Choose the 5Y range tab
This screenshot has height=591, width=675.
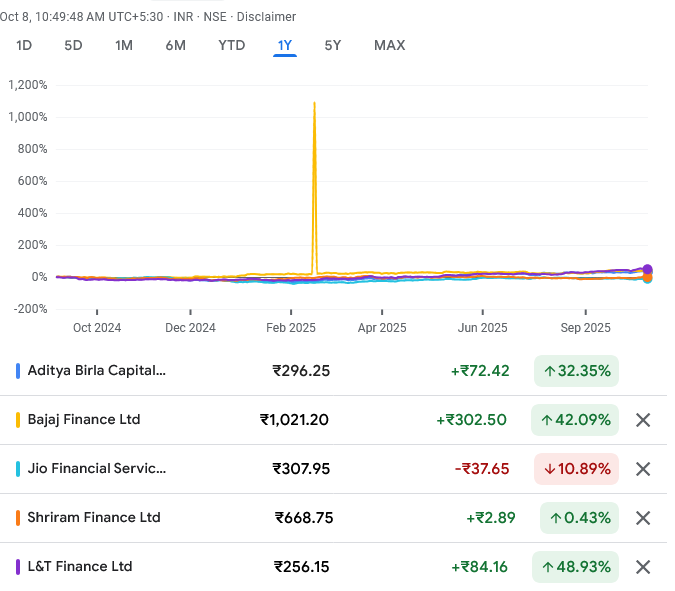pos(332,45)
